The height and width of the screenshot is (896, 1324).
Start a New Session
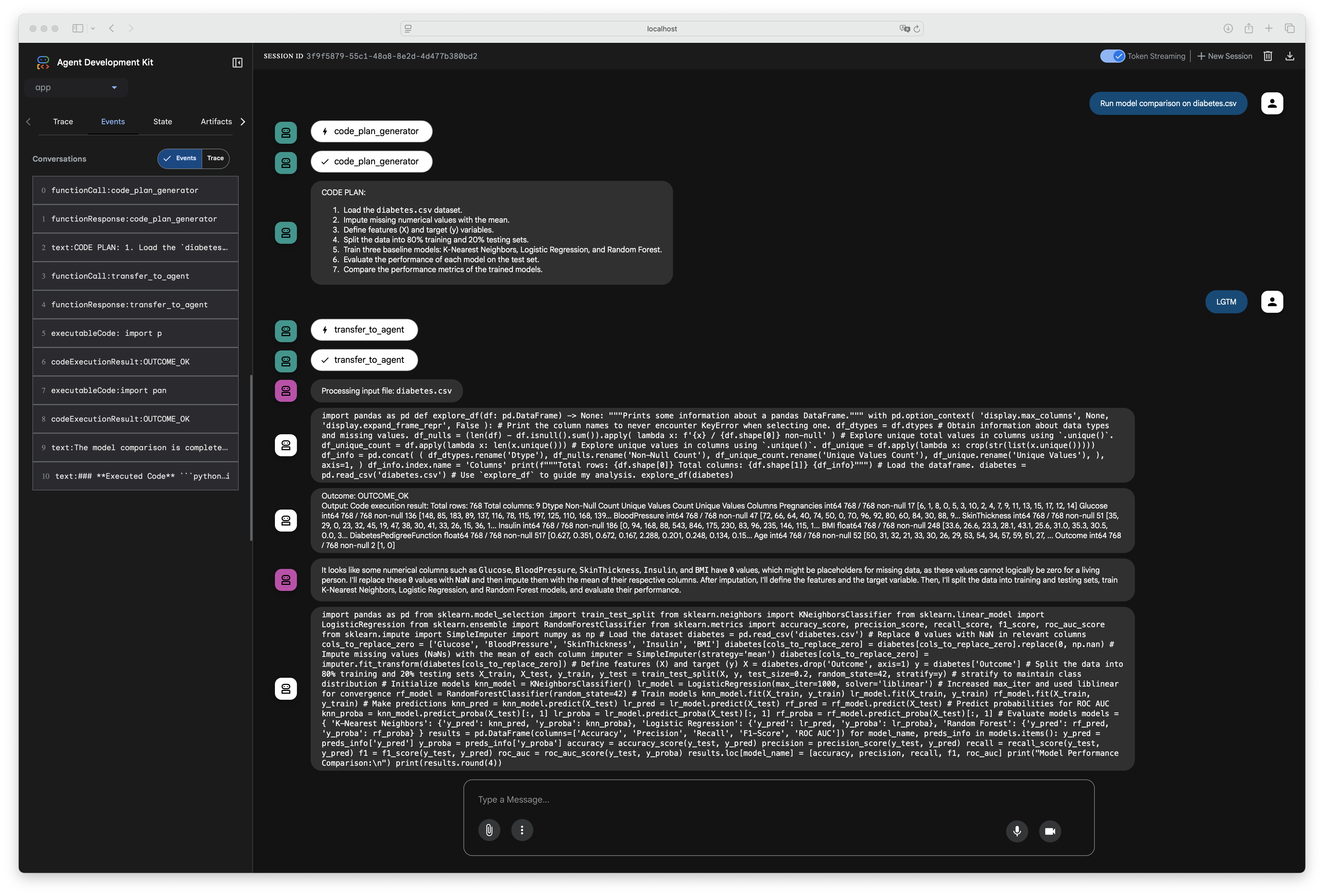[1224, 56]
